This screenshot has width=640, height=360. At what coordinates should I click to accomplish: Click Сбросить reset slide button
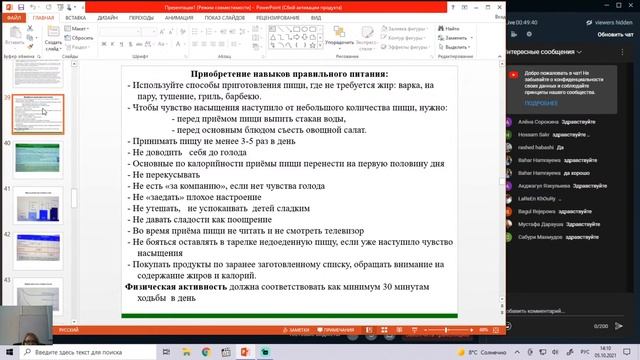pyautogui.click(x=79, y=38)
